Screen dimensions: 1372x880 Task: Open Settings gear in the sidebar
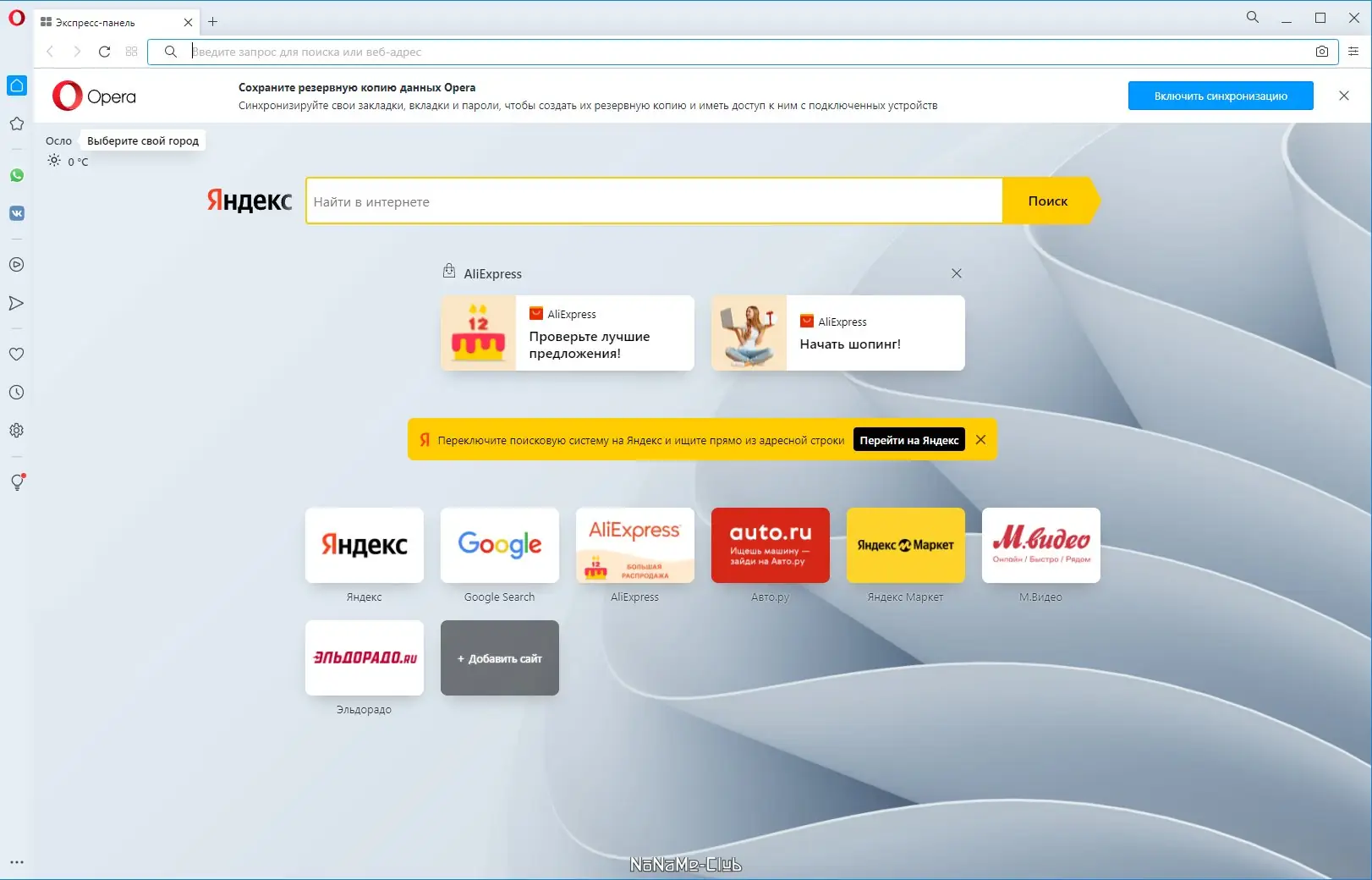(16, 431)
